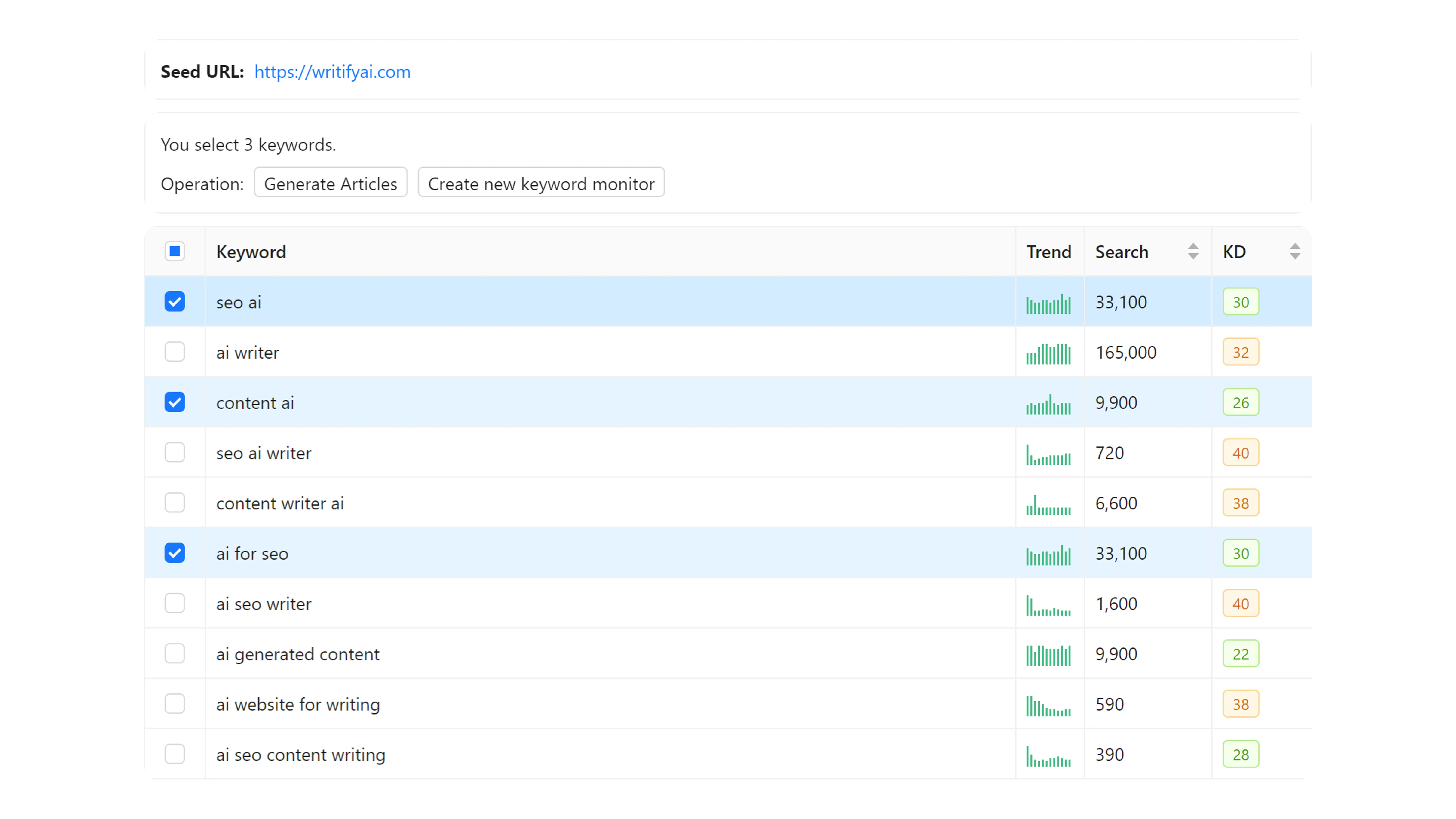Click "Create new keyword monitor"
1456x819 pixels.
pyautogui.click(x=540, y=183)
